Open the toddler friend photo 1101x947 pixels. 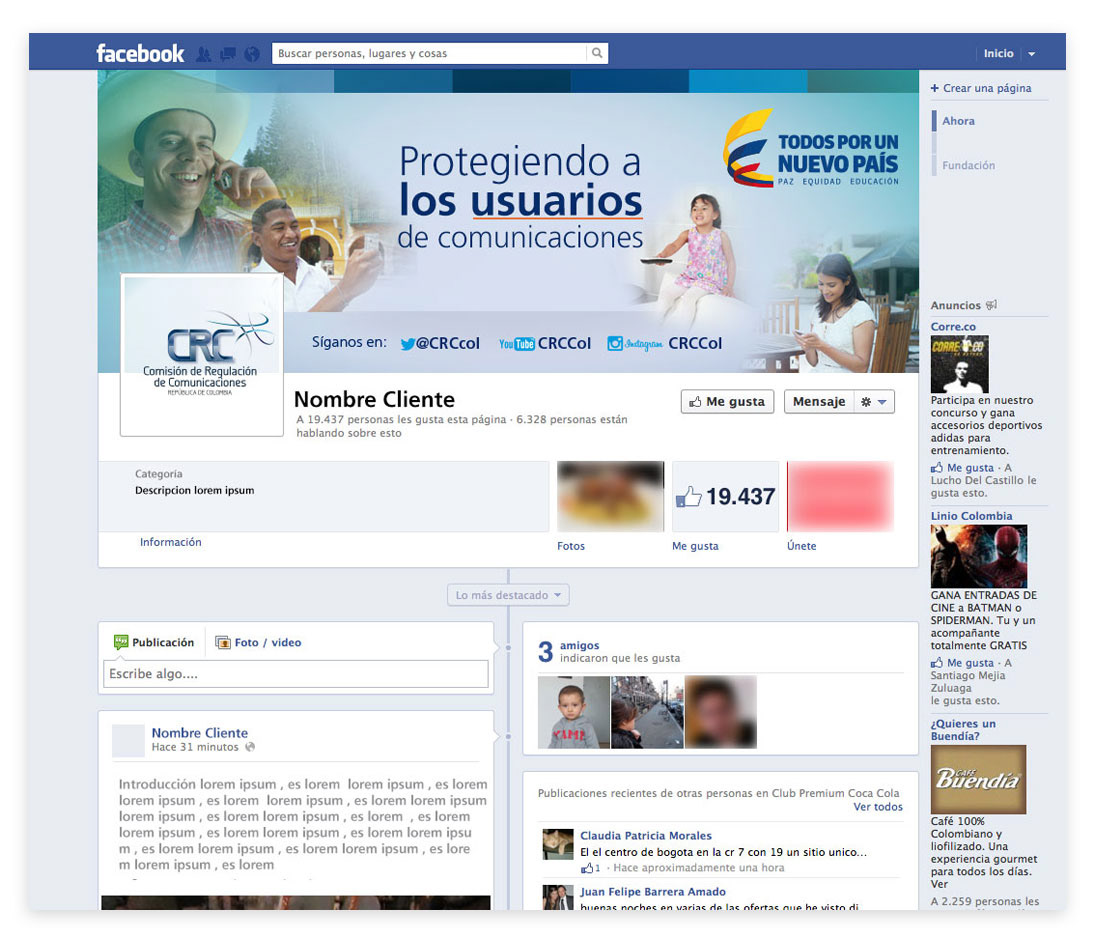pyautogui.click(x=574, y=712)
